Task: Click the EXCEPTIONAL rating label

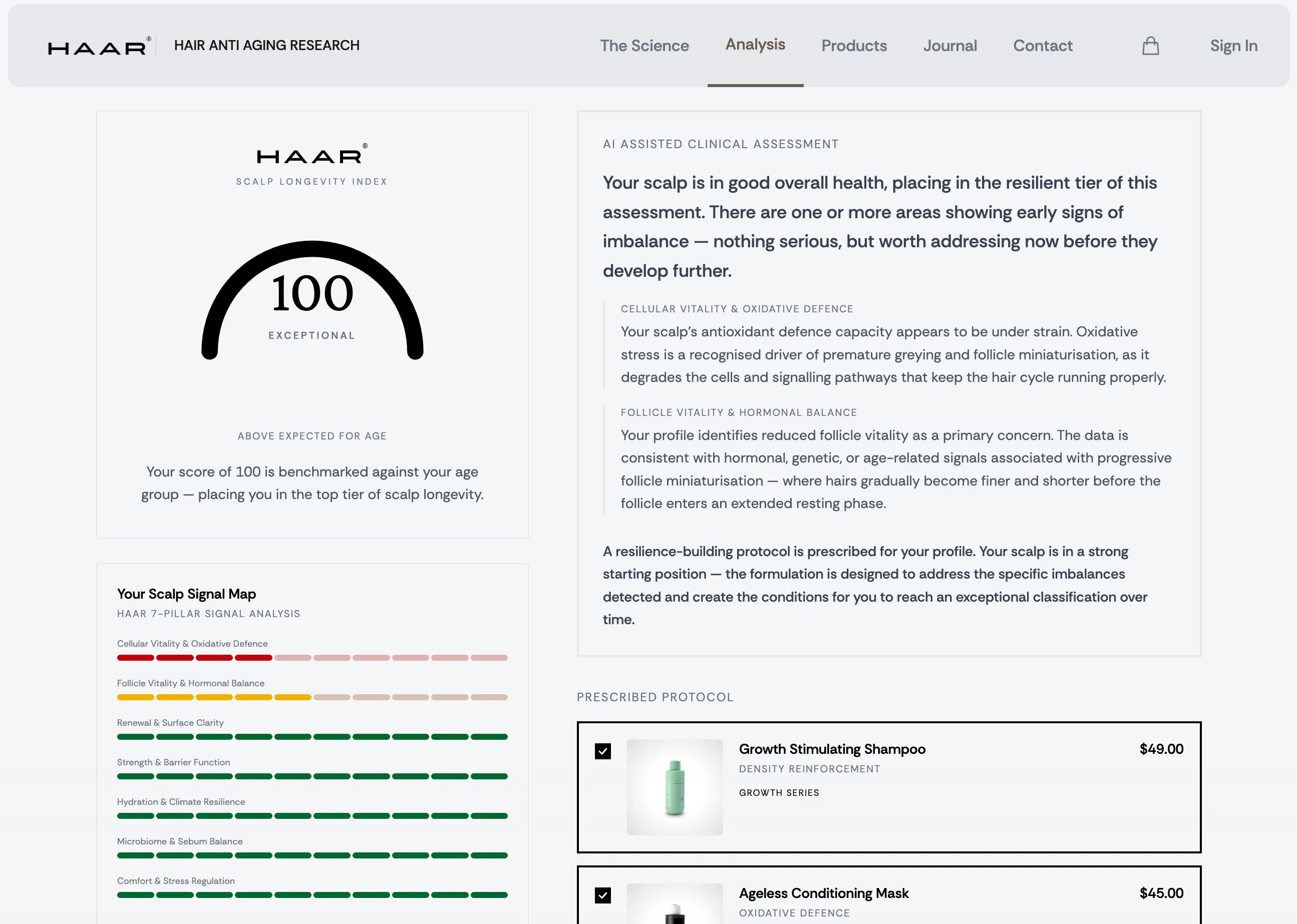Action: click(x=312, y=335)
